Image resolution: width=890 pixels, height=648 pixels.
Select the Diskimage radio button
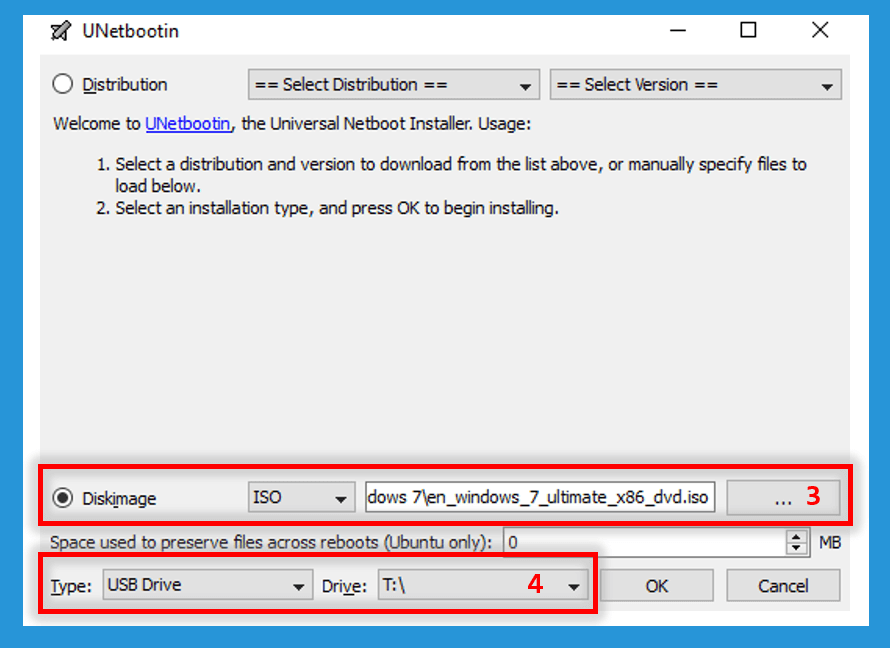coord(62,498)
